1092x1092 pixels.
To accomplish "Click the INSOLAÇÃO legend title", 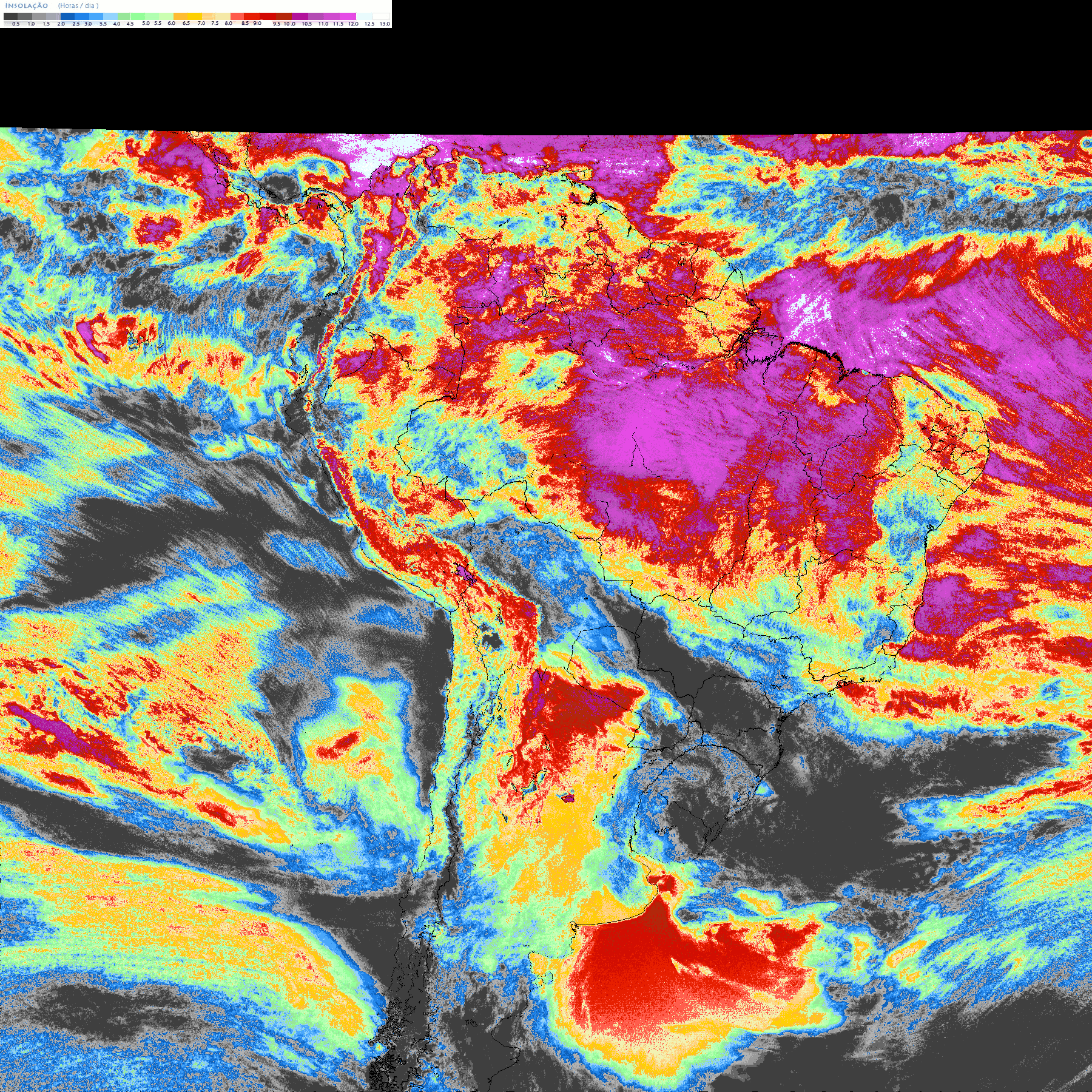I will (27, 6).
